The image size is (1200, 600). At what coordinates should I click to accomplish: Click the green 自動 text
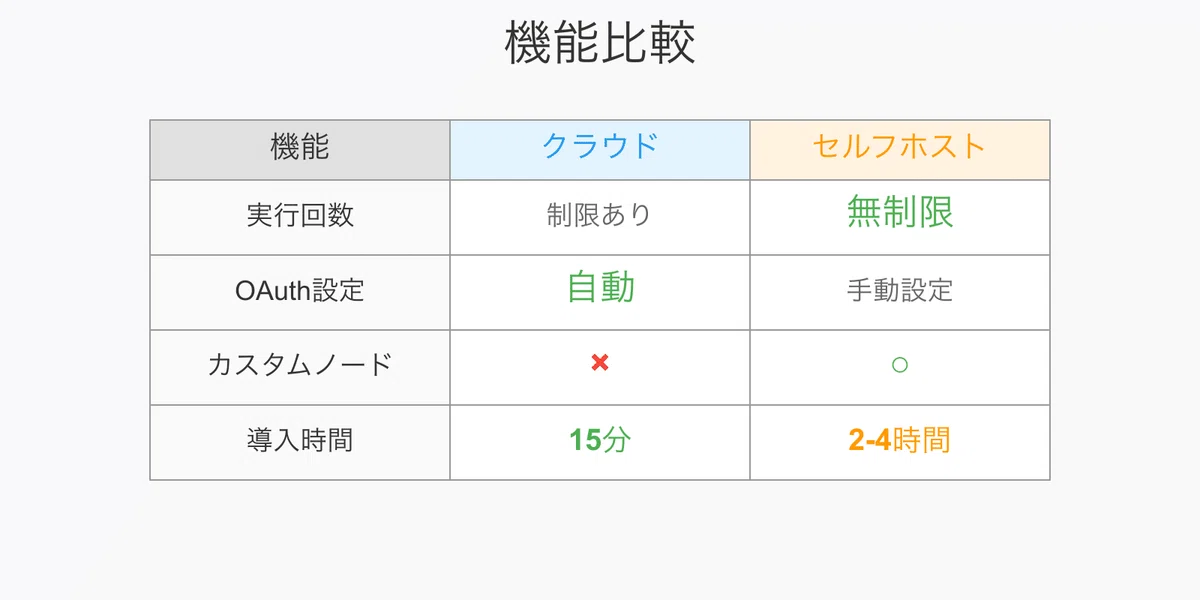600,288
